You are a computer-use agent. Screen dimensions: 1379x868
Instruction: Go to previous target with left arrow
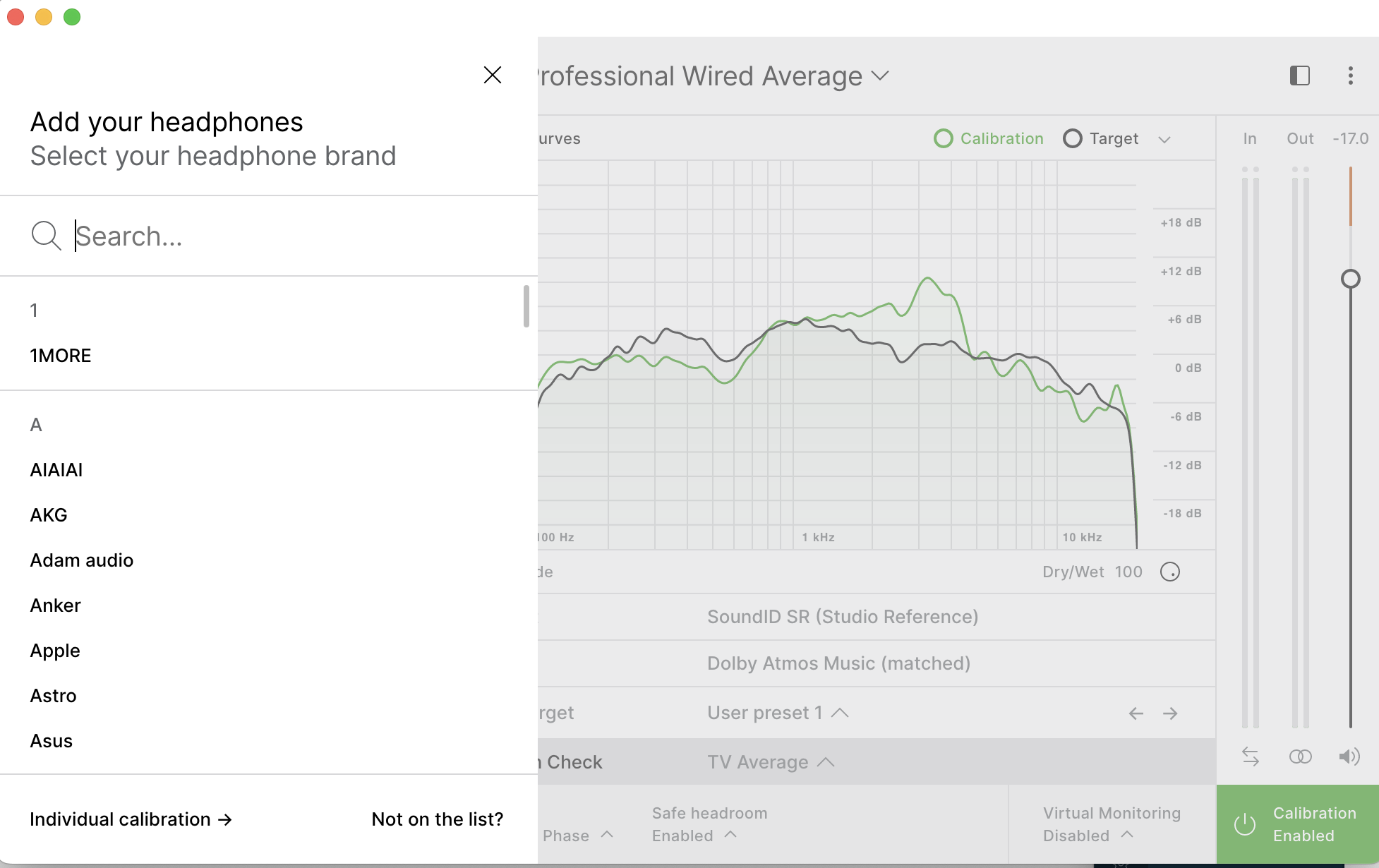(1136, 713)
